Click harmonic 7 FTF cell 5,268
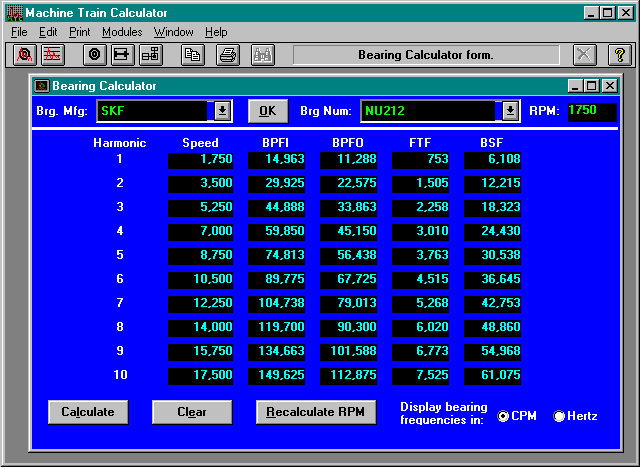The image size is (640, 467). (420, 304)
